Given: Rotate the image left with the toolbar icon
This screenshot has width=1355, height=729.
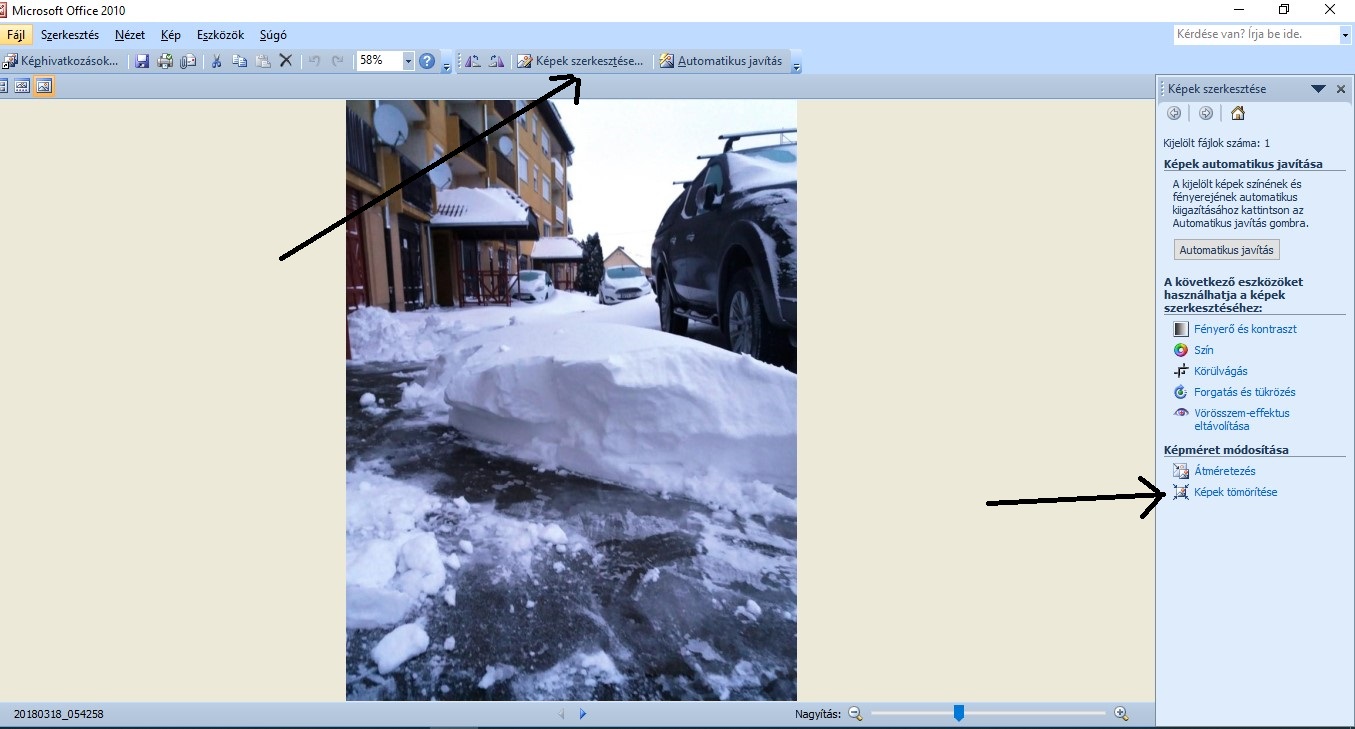Looking at the screenshot, I should (474, 61).
